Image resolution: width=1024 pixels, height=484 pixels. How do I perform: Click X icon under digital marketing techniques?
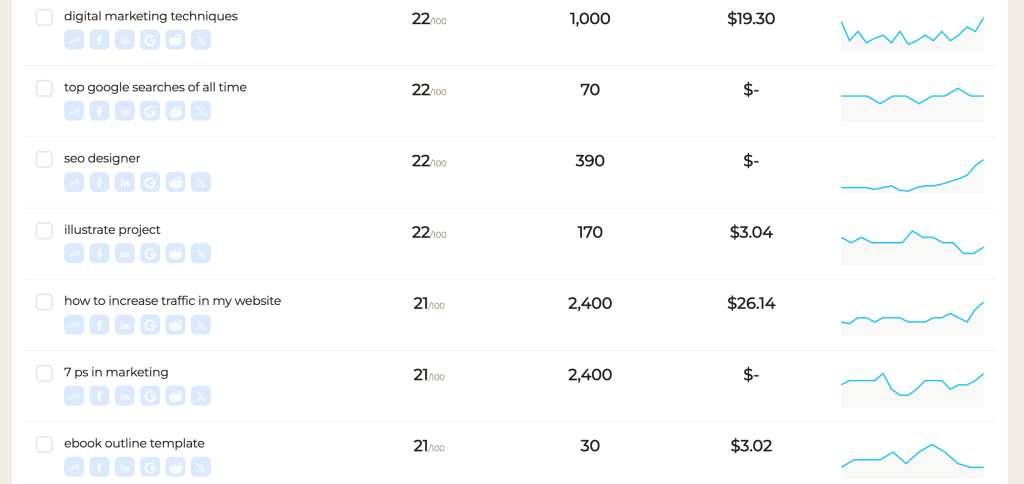[200, 40]
